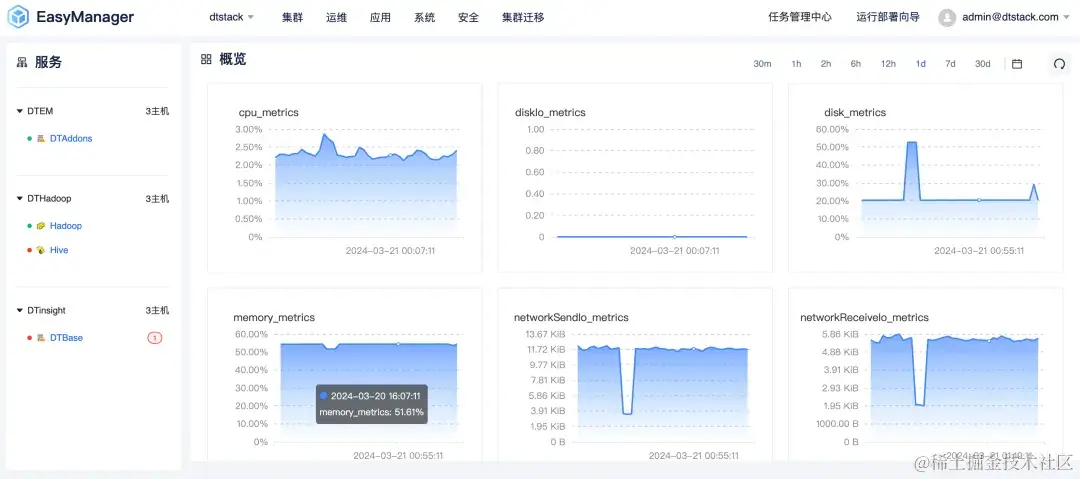Viewport: 1080px width, 479px height.
Task: Select the 7d time range
Action: coord(950,64)
